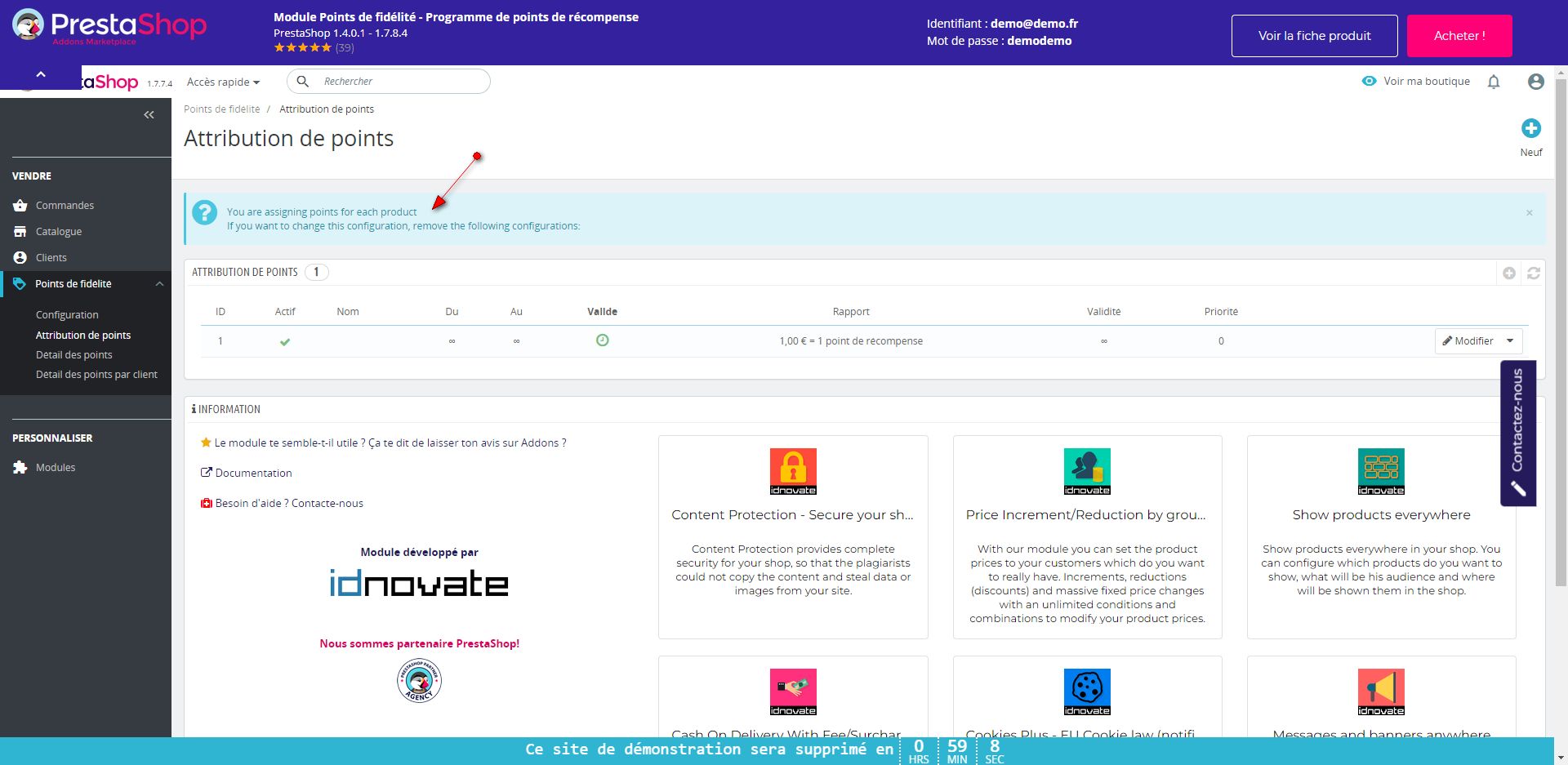This screenshot has width=1568, height=765.
Task: Click the Rechercher search field
Action: [389, 82]
